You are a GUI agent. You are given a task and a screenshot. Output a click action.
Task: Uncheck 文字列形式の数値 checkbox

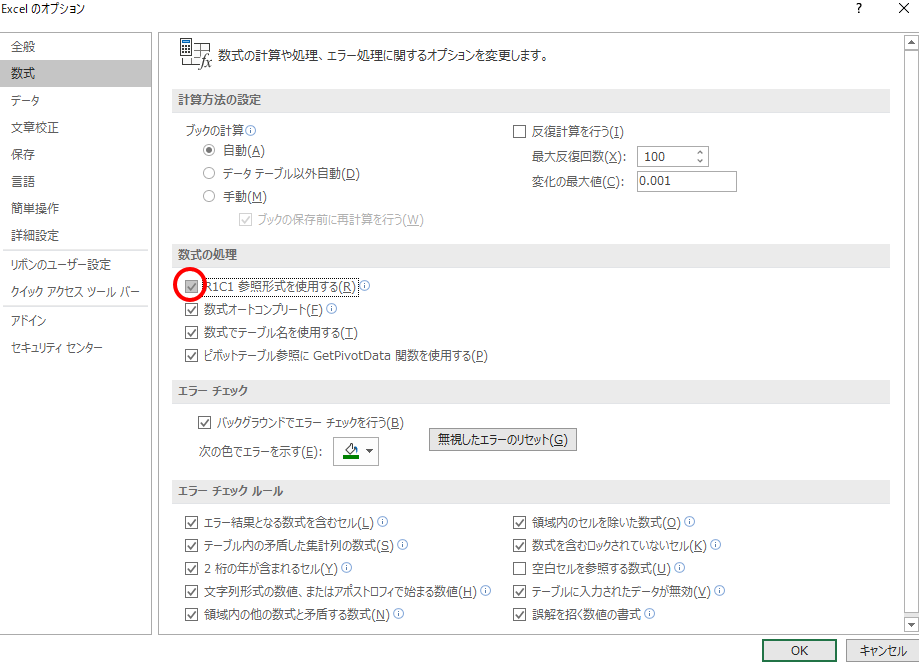coord(191,591)
